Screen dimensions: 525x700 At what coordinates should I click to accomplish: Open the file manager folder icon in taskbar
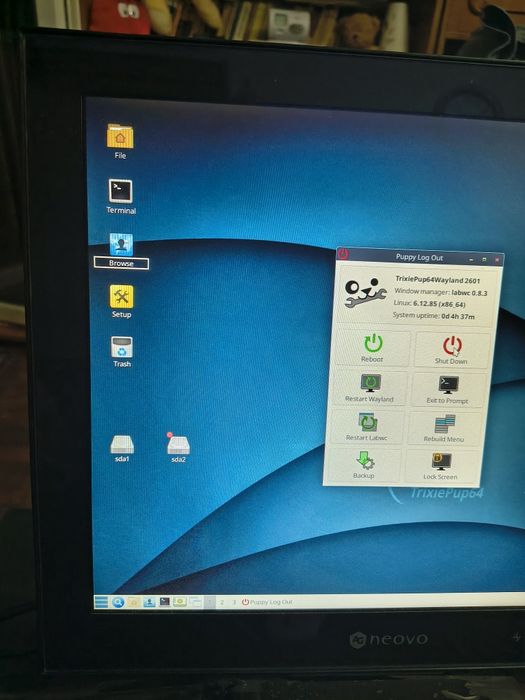133,602
